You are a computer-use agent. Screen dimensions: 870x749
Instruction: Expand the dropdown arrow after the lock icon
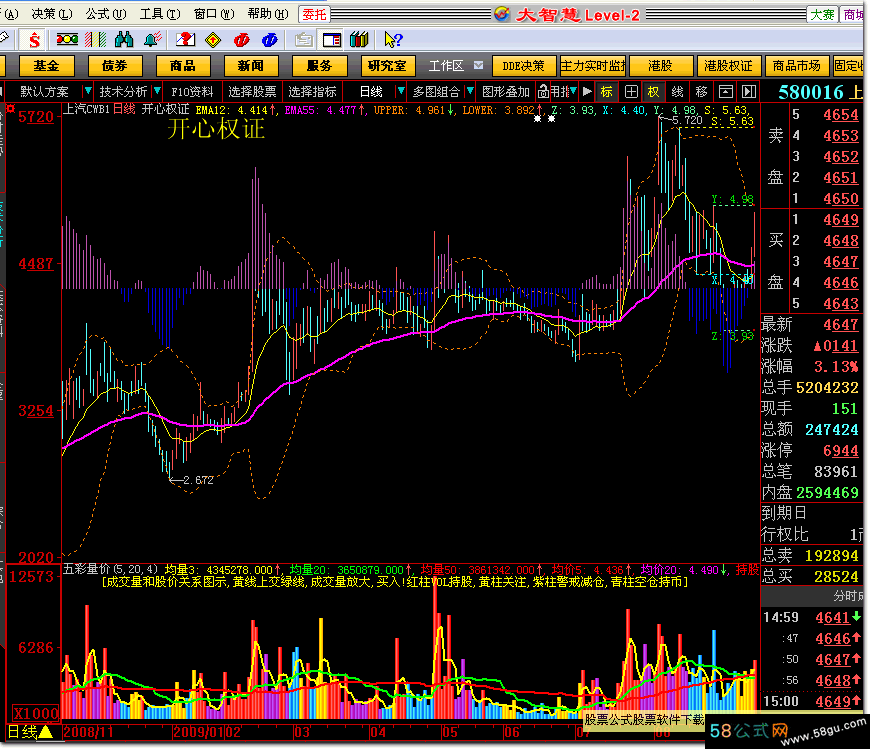pyautogui.click(x=573, y=91)
